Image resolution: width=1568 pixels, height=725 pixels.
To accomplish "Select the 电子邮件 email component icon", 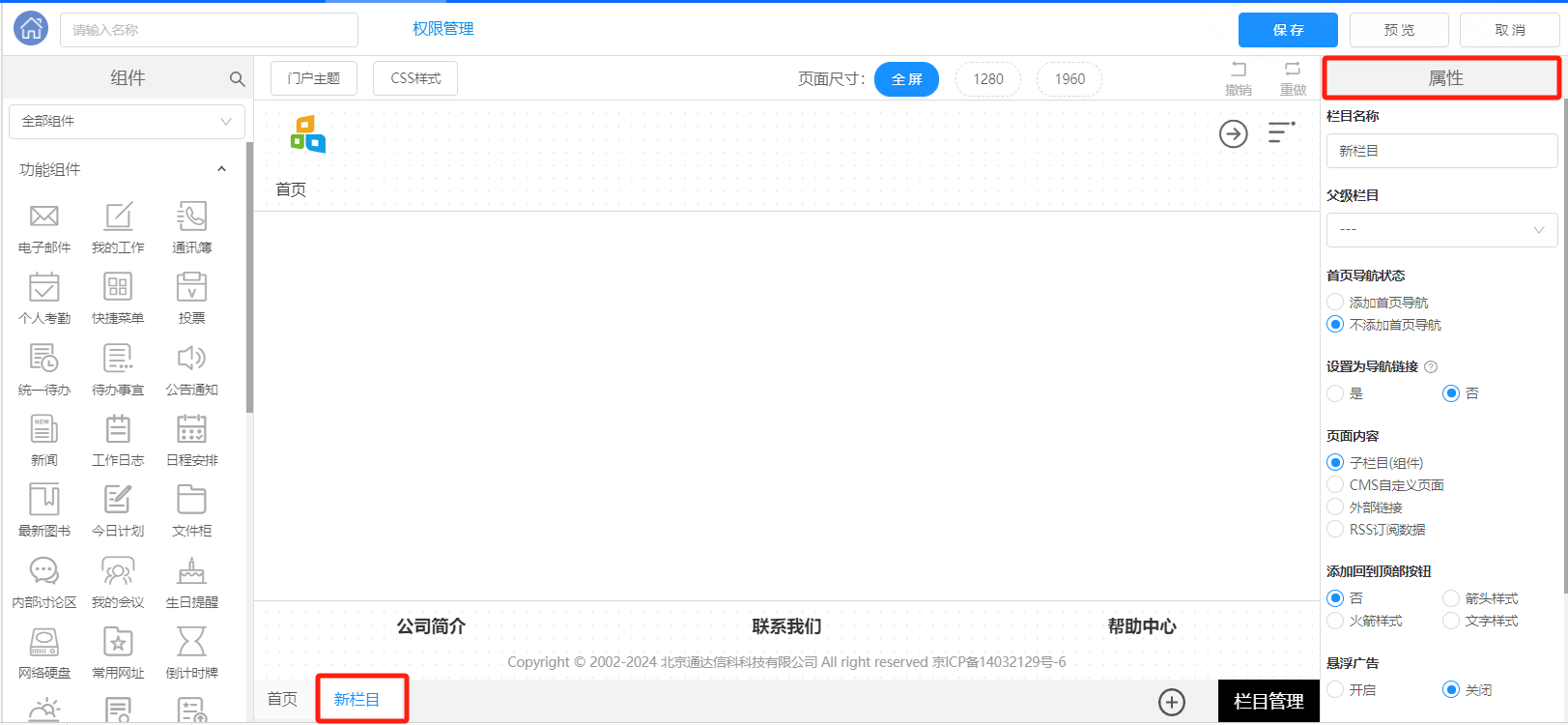I will point(44,217).
